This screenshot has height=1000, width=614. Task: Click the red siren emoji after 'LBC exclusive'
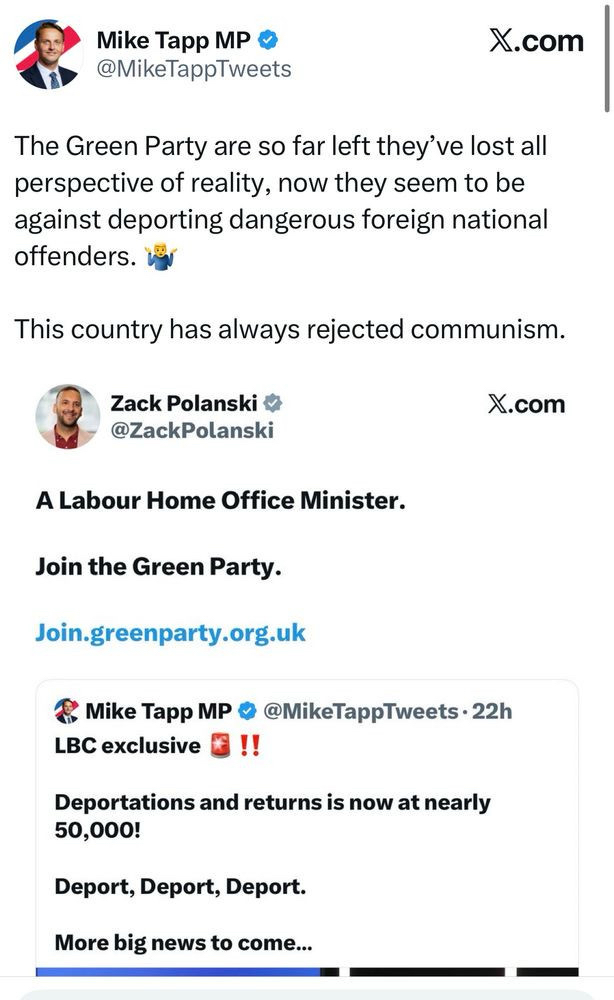(222, 746)
